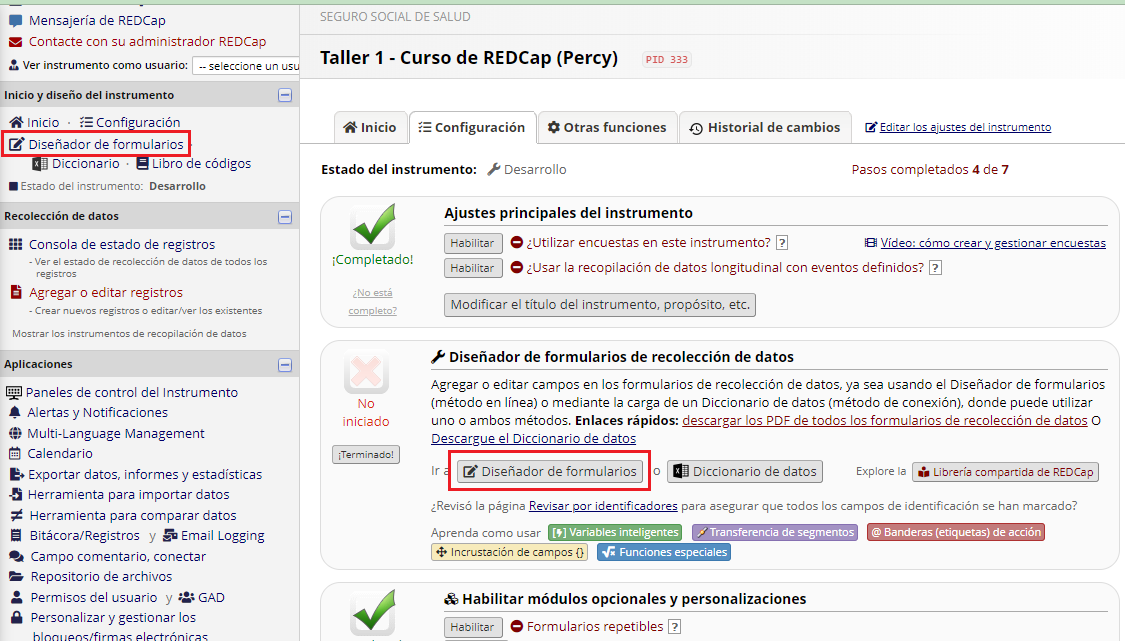Click Habilitar for longitudinal data collection
Image resolution: width=1125 pixels, height=641 pixels.
[472, 268]
